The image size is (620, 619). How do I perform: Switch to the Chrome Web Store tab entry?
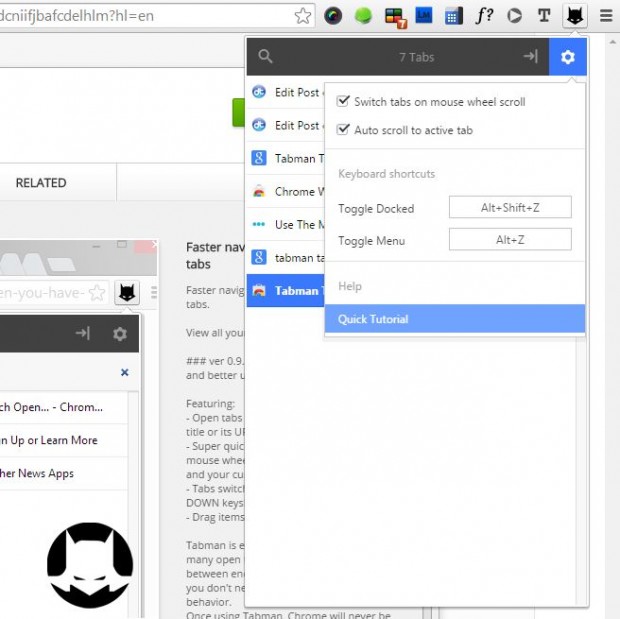(x=285, y=191)
